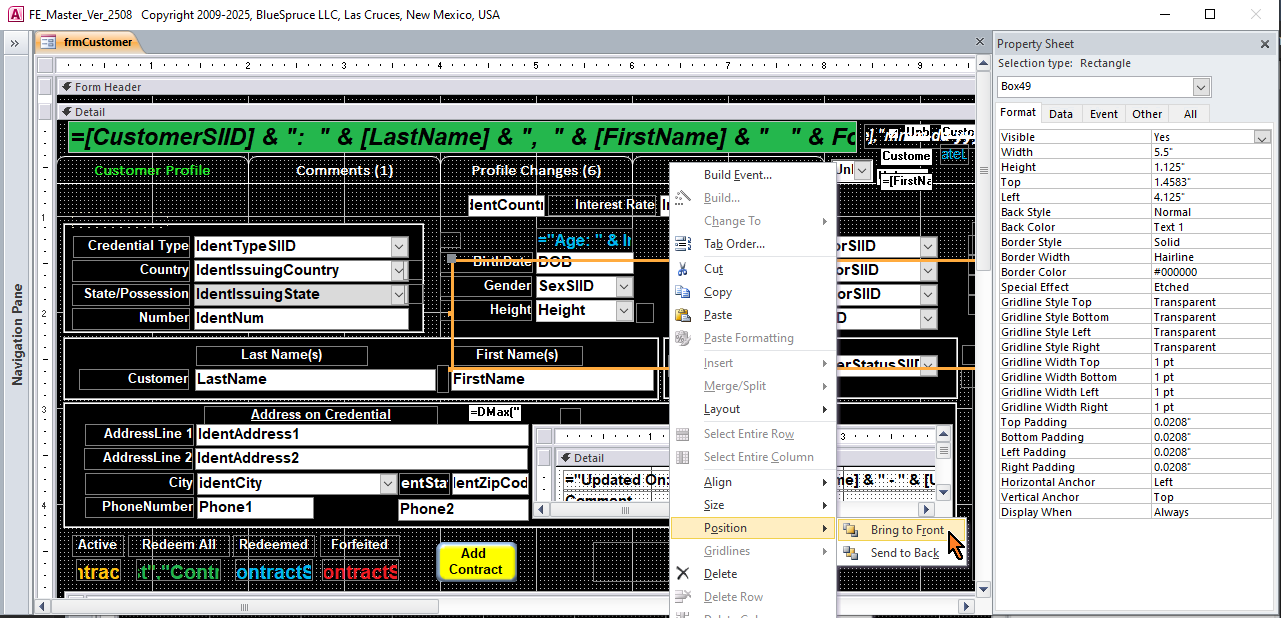Switch to the All tab in Property Sheet
The height and width of the screenshot is (618, 1281).
(x=1190, y=114)
